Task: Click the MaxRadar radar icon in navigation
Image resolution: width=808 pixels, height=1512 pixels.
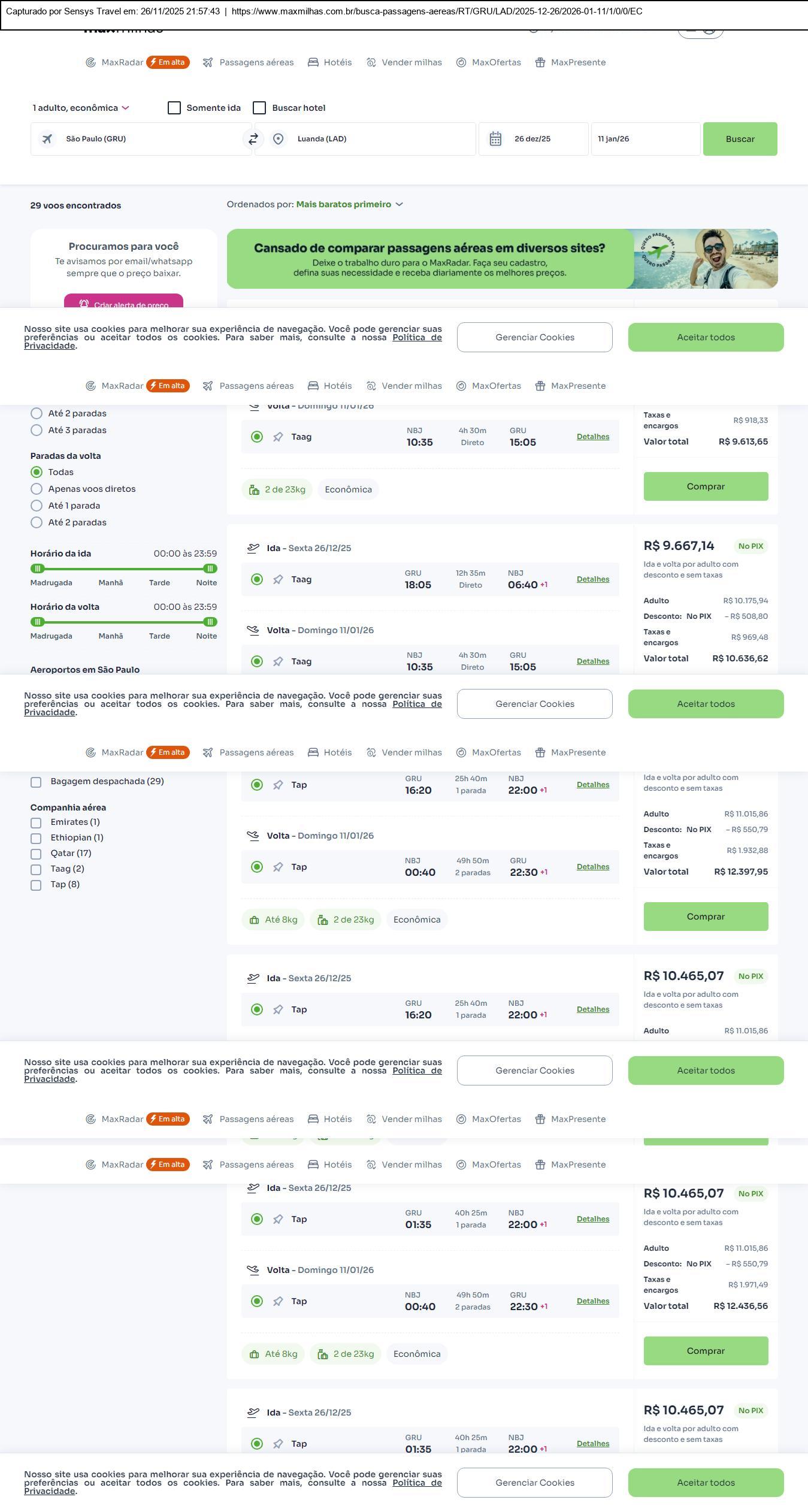Action: click(90, 62)
